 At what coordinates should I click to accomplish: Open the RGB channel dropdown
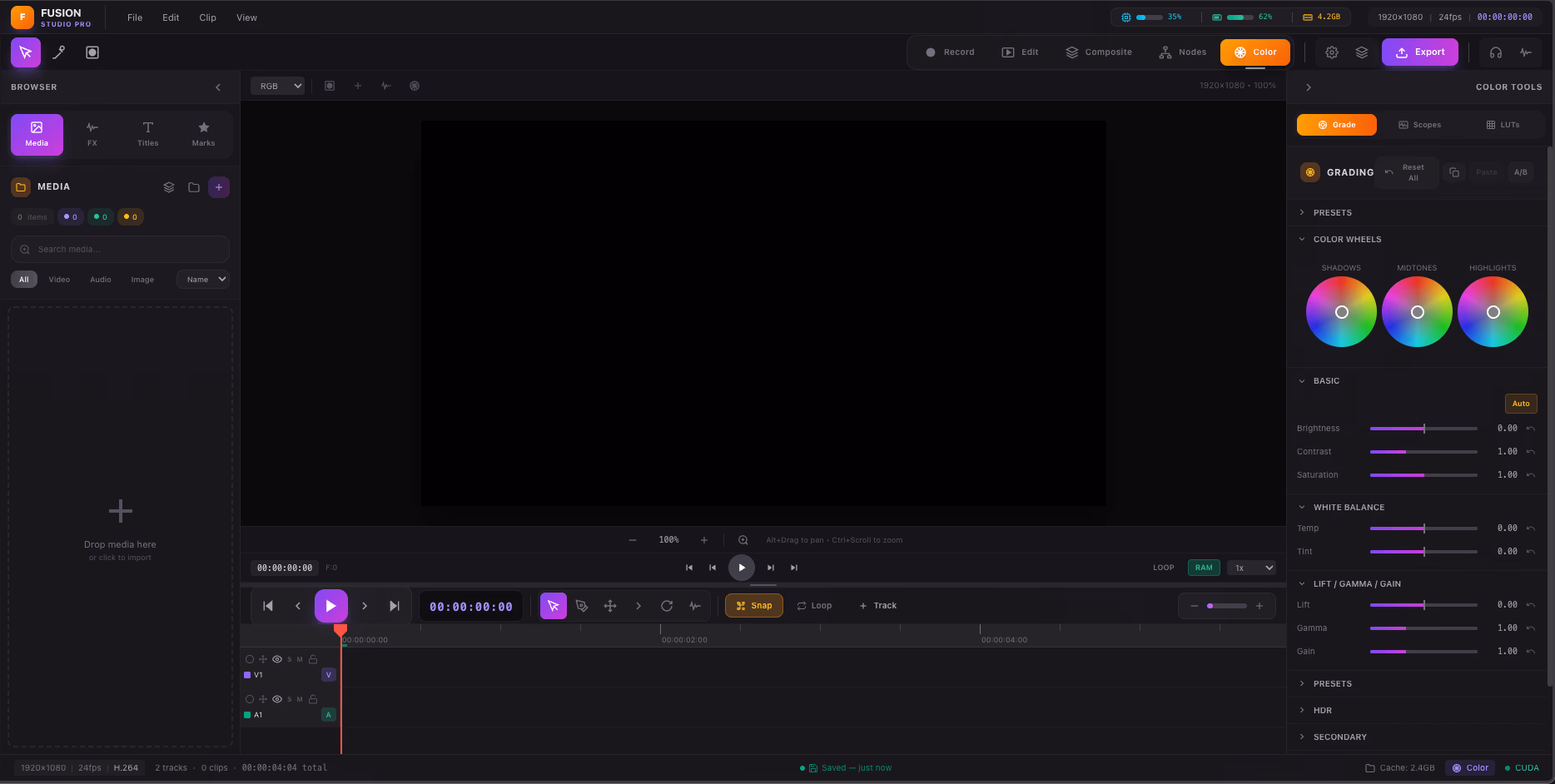[277, 86]
